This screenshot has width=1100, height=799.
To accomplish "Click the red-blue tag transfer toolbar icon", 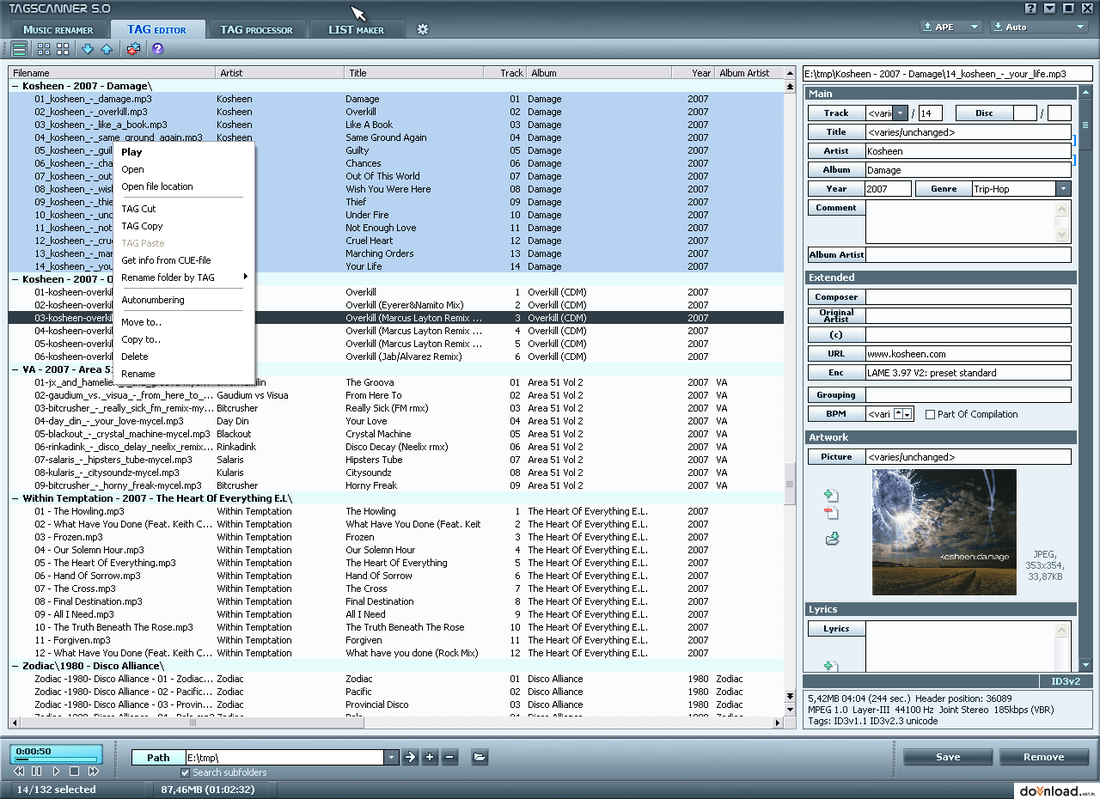I will [133, 49].
